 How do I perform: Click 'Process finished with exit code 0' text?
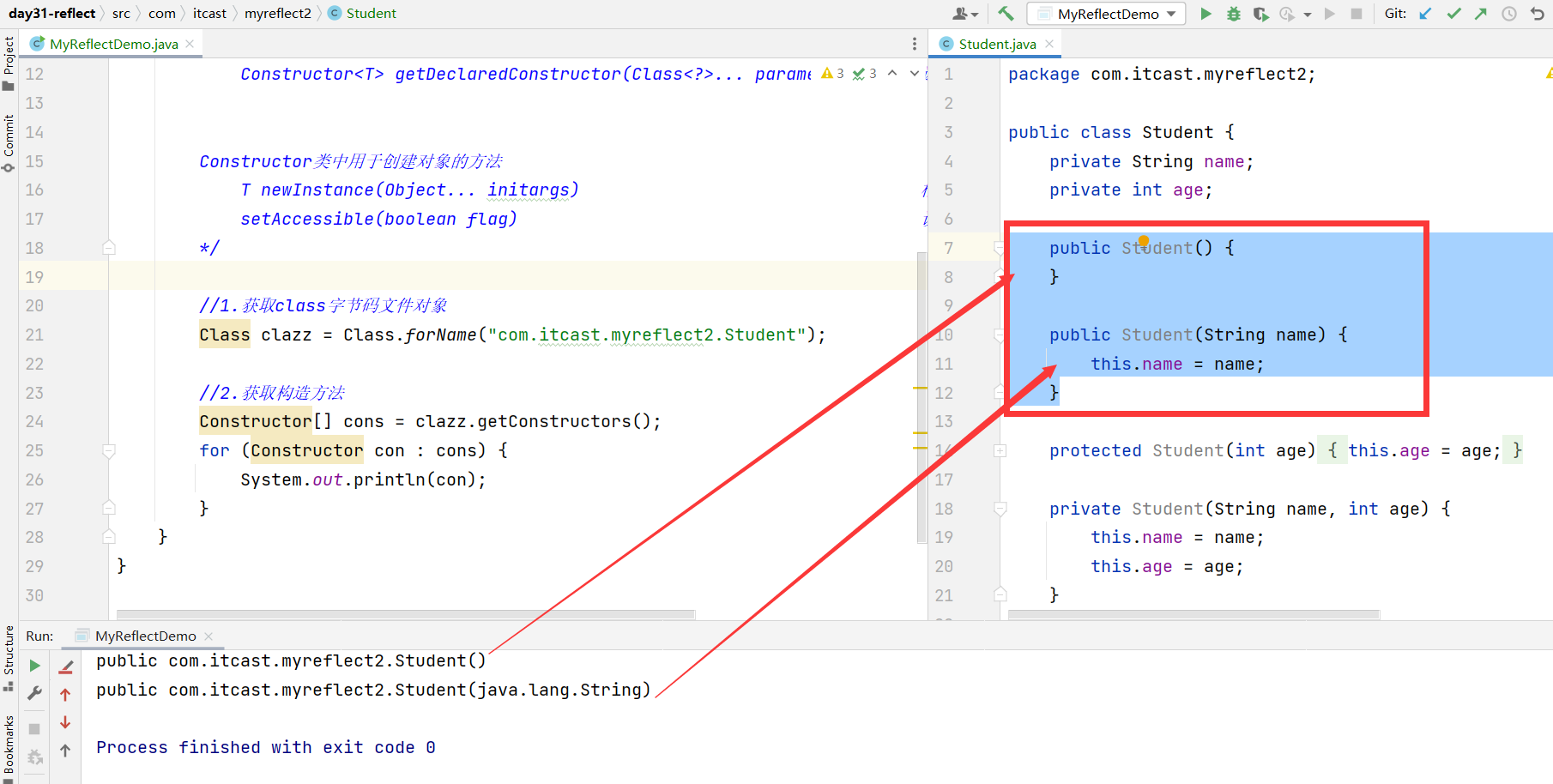[x=266, y=747]
